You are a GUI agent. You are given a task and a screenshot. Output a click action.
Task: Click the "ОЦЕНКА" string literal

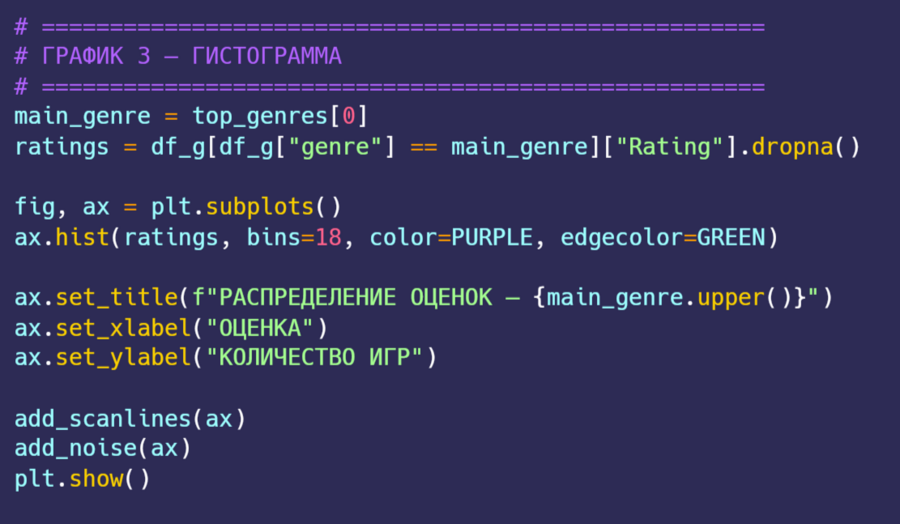[260, 328]
